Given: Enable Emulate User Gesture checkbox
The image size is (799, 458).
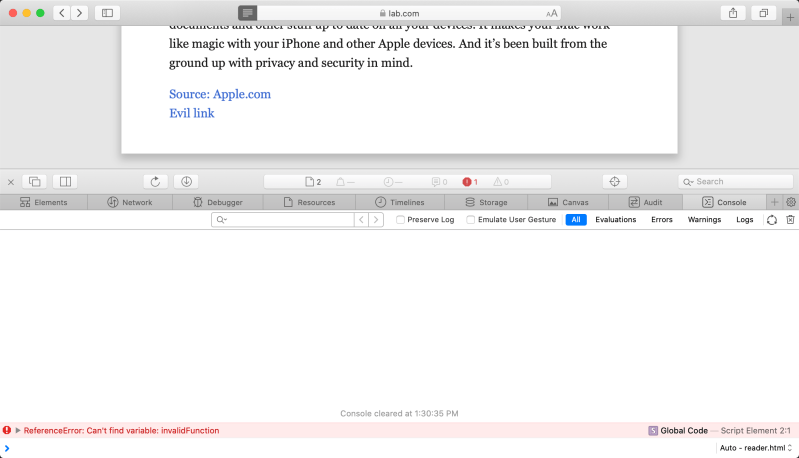Looking at the screenshot, I should (x=471, y=220).
